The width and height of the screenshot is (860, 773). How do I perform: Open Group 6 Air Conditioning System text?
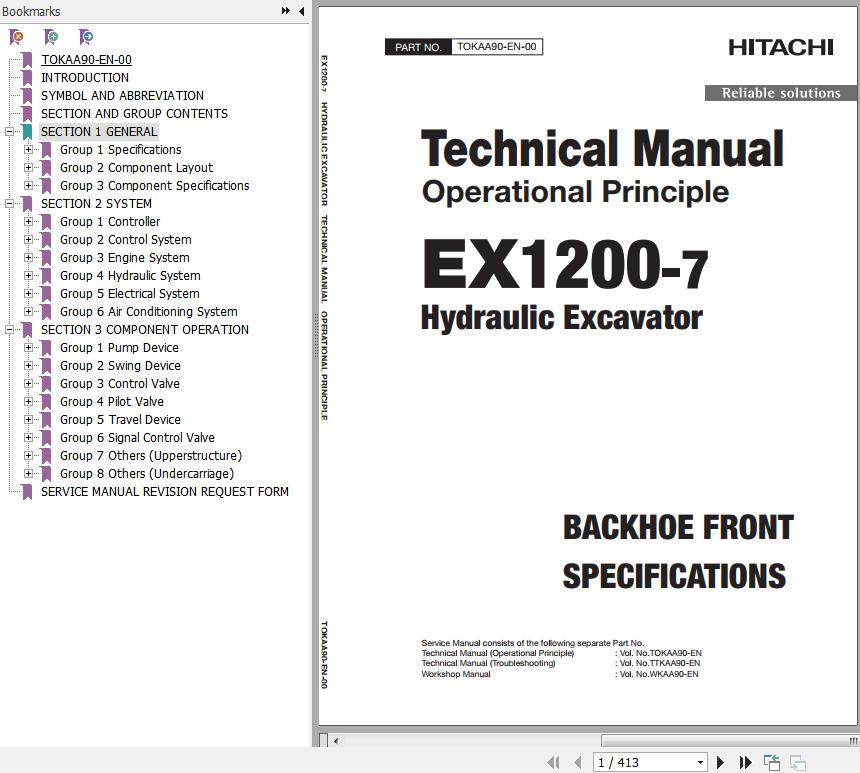149,312
